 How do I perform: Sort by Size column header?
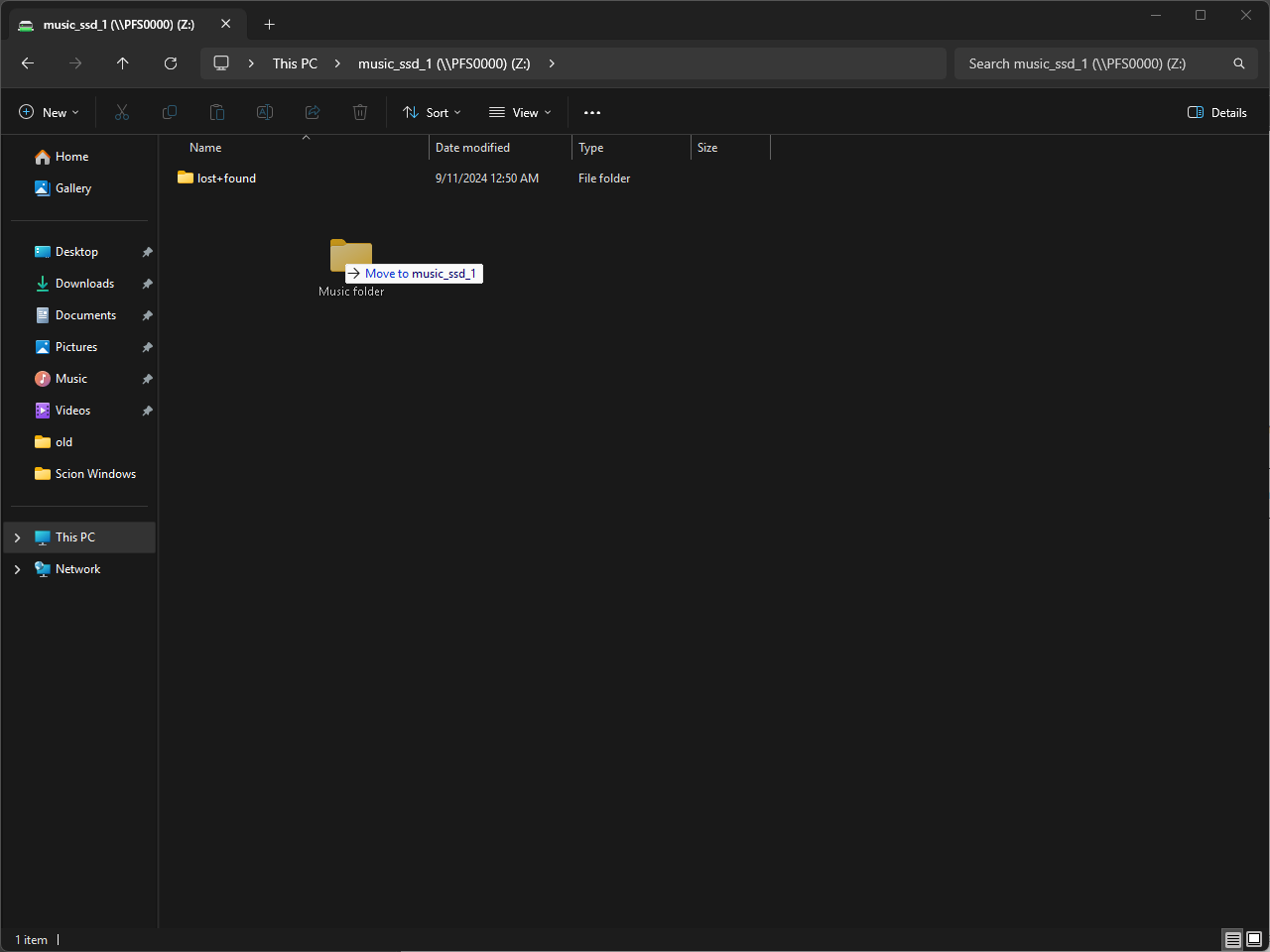[x=730, y=148]
